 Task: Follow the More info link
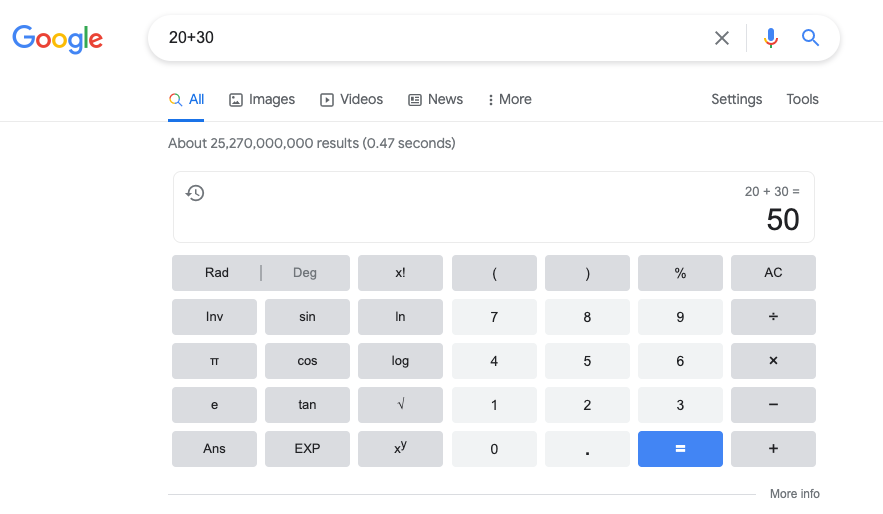point(794,494)
